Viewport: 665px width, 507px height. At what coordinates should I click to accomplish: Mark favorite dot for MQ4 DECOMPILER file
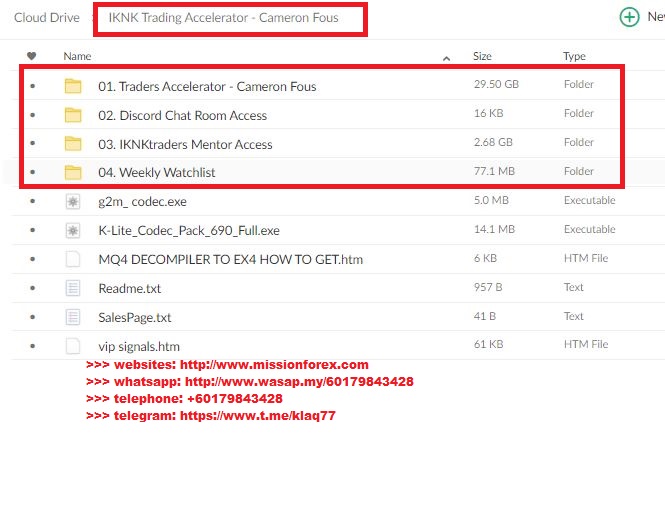33,259
